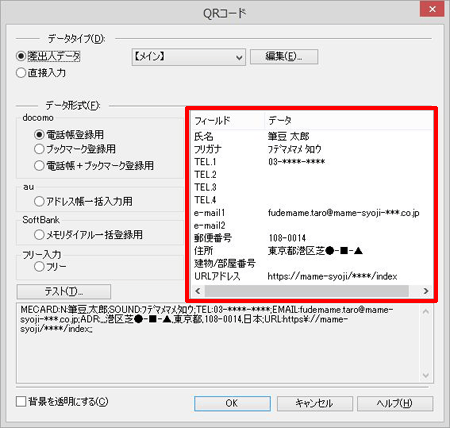Viewport: 470px width, 428px height.
Task: Click the キャンセル button
Action: tap(314, 403)
